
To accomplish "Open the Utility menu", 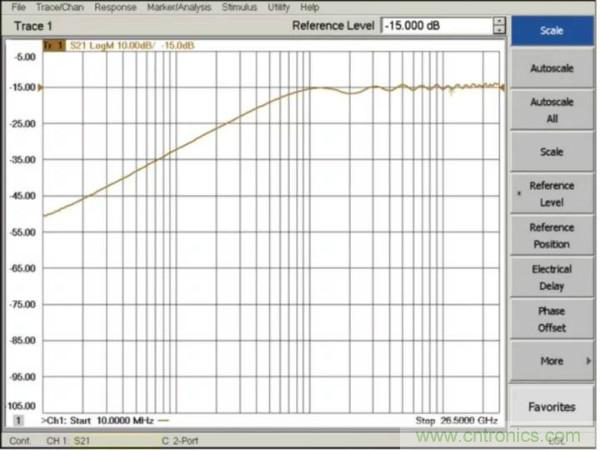I will (278, 7).
